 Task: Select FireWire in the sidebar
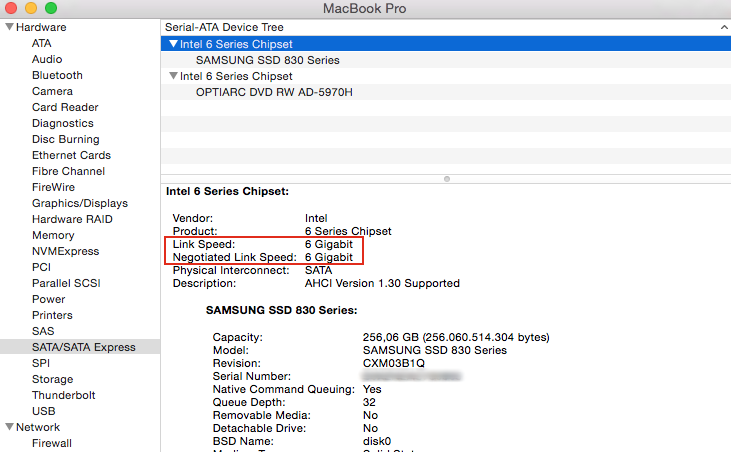[53, 187]
